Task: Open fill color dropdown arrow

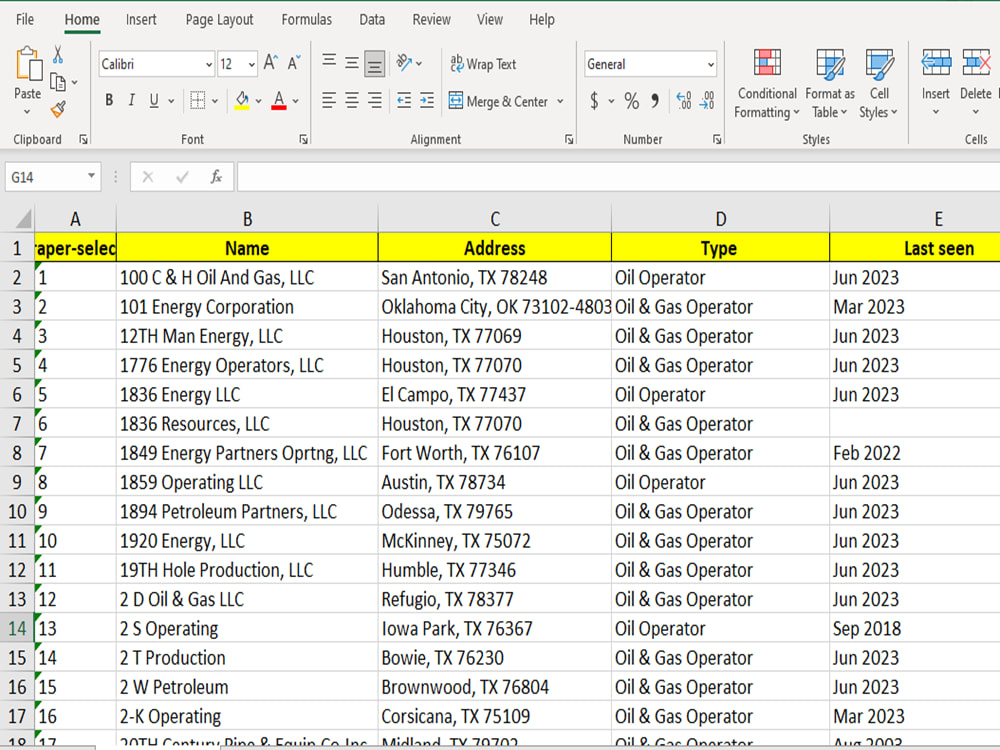Action: click(258, 101)
